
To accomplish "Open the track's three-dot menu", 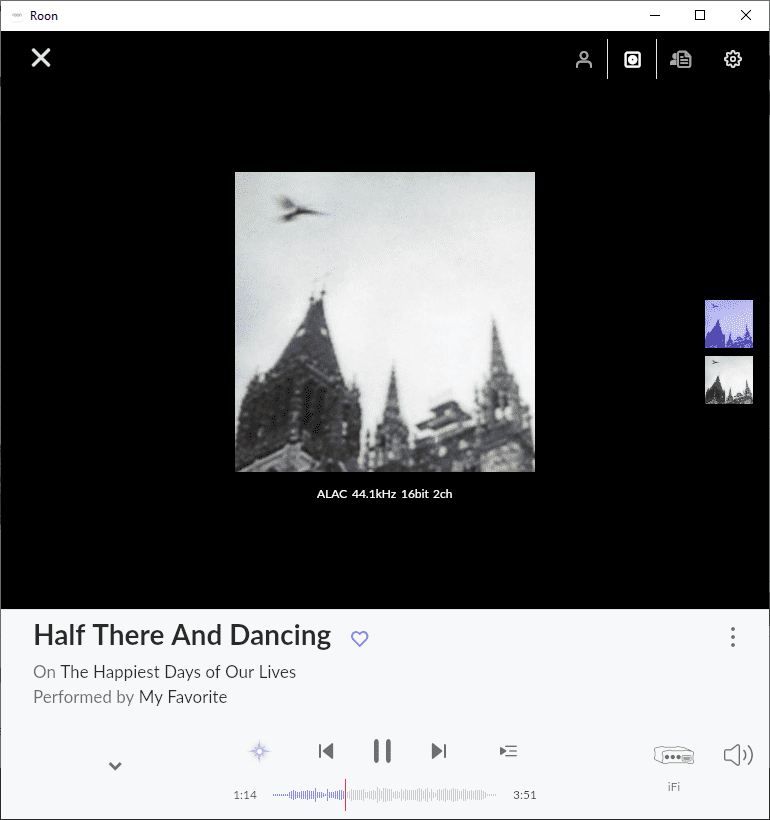I will (733, 637).
